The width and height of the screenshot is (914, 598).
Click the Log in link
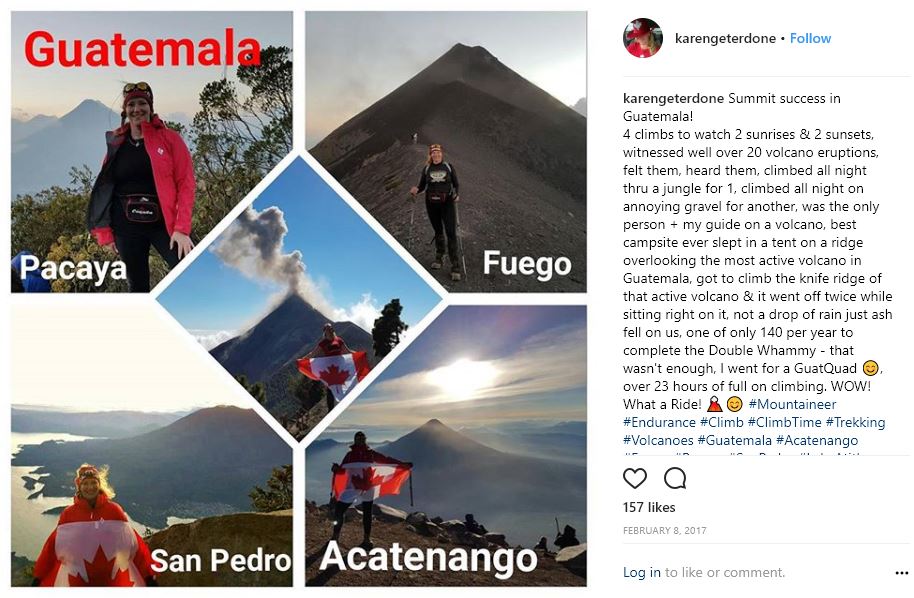(x=642, y=572)
